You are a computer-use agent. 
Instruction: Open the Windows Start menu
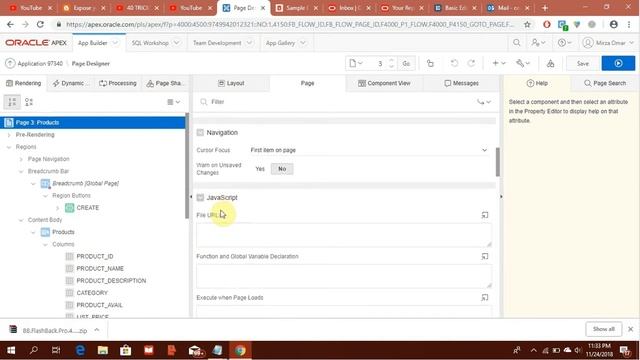[11, 350]
